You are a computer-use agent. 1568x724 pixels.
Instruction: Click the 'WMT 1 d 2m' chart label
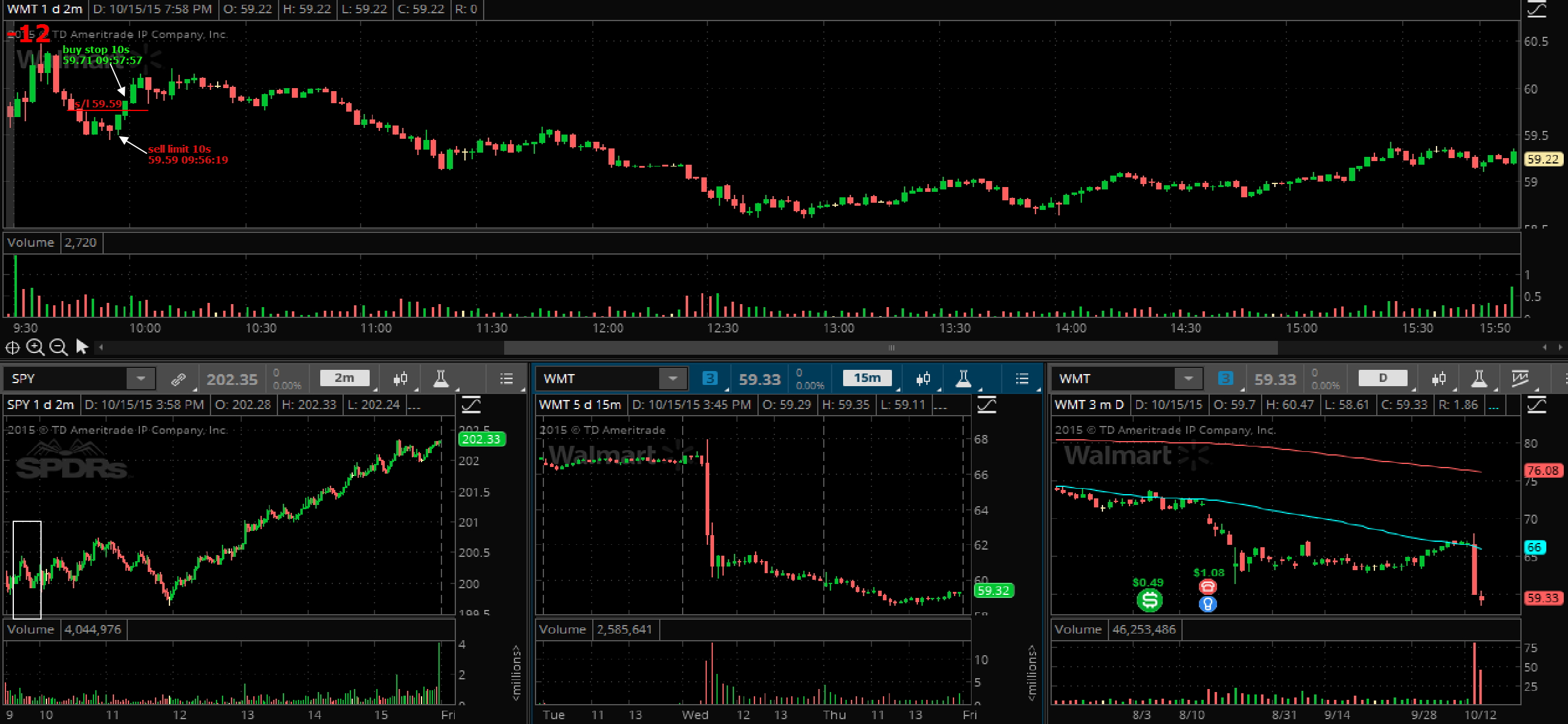45,9
